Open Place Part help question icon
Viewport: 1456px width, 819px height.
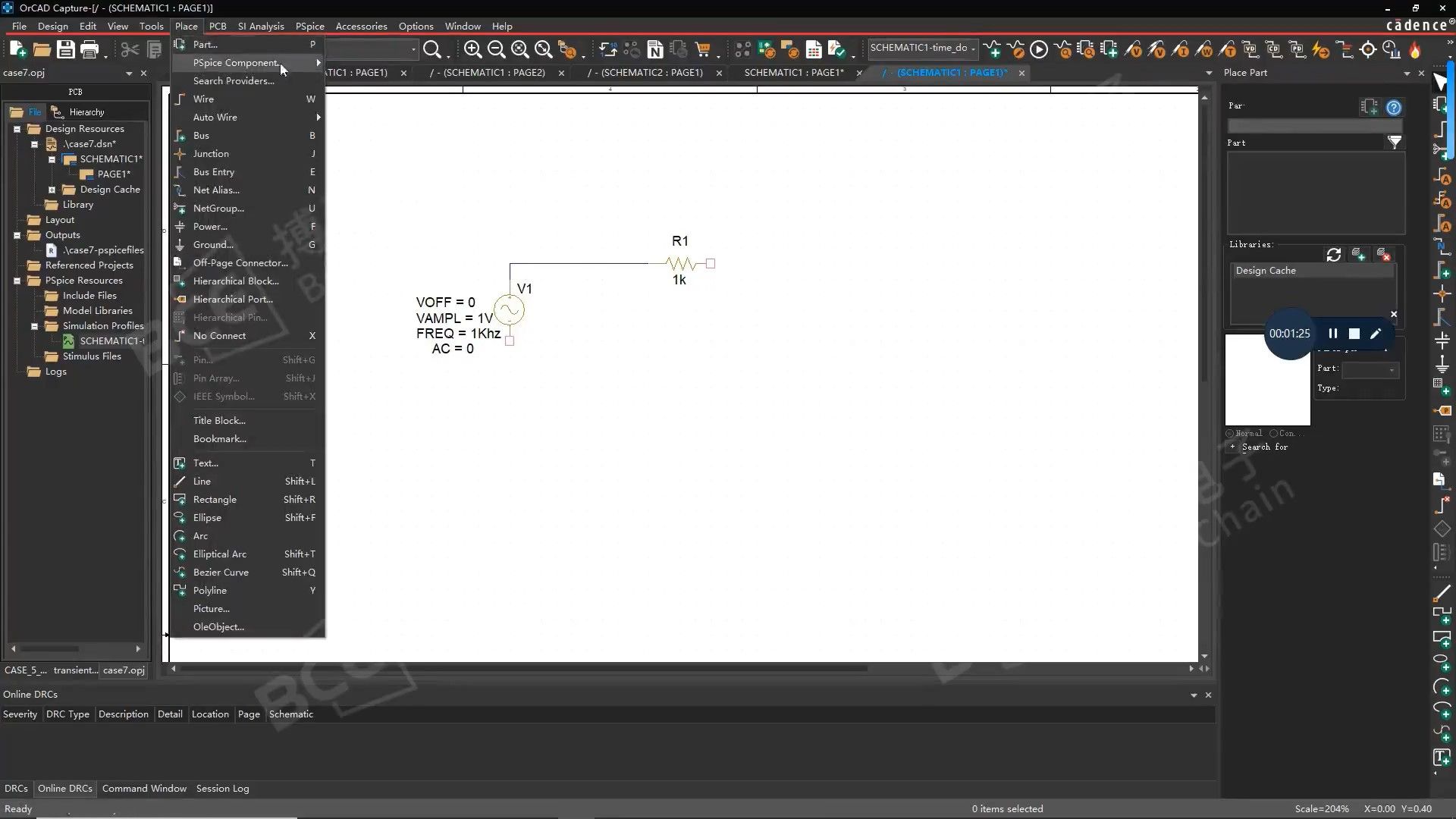pyautogui.click(x=1394, y=107)
